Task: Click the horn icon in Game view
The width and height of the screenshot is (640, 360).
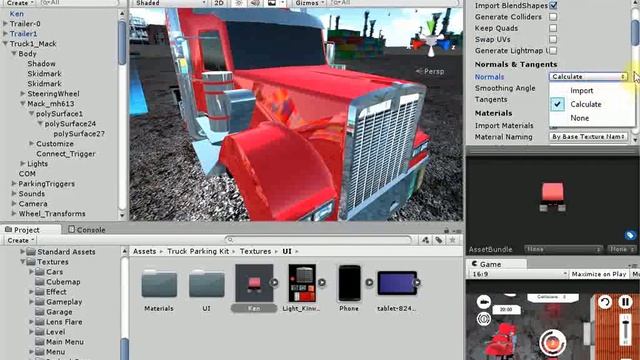Action: click(x=484, y=319)
